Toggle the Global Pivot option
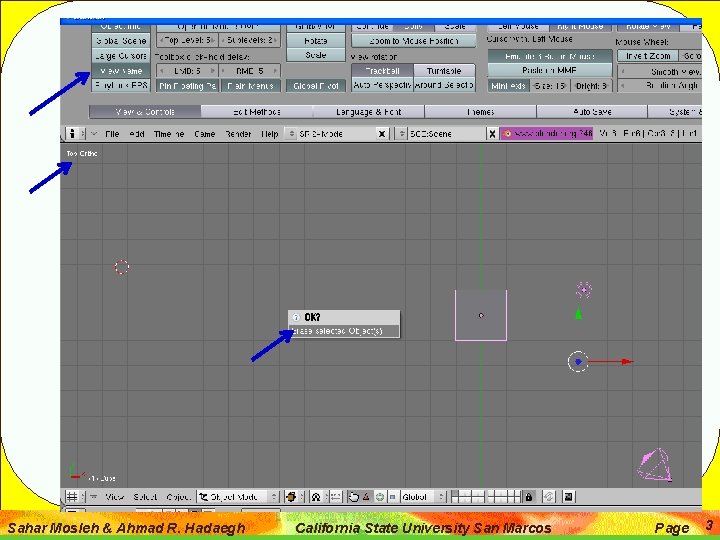720x540 pixels. pyautogui.click(x=316, y=86)
